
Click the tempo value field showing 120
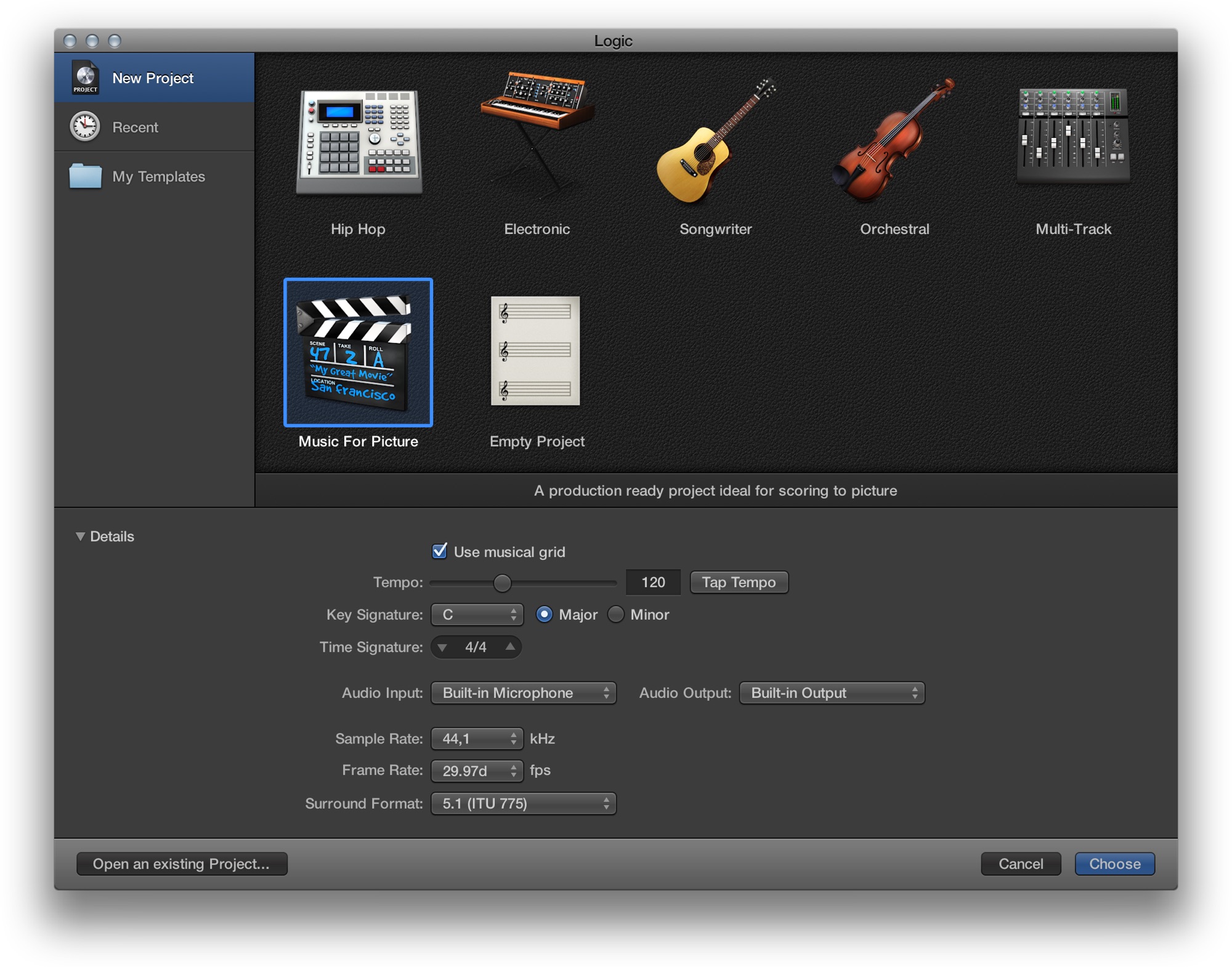(653, 582)
